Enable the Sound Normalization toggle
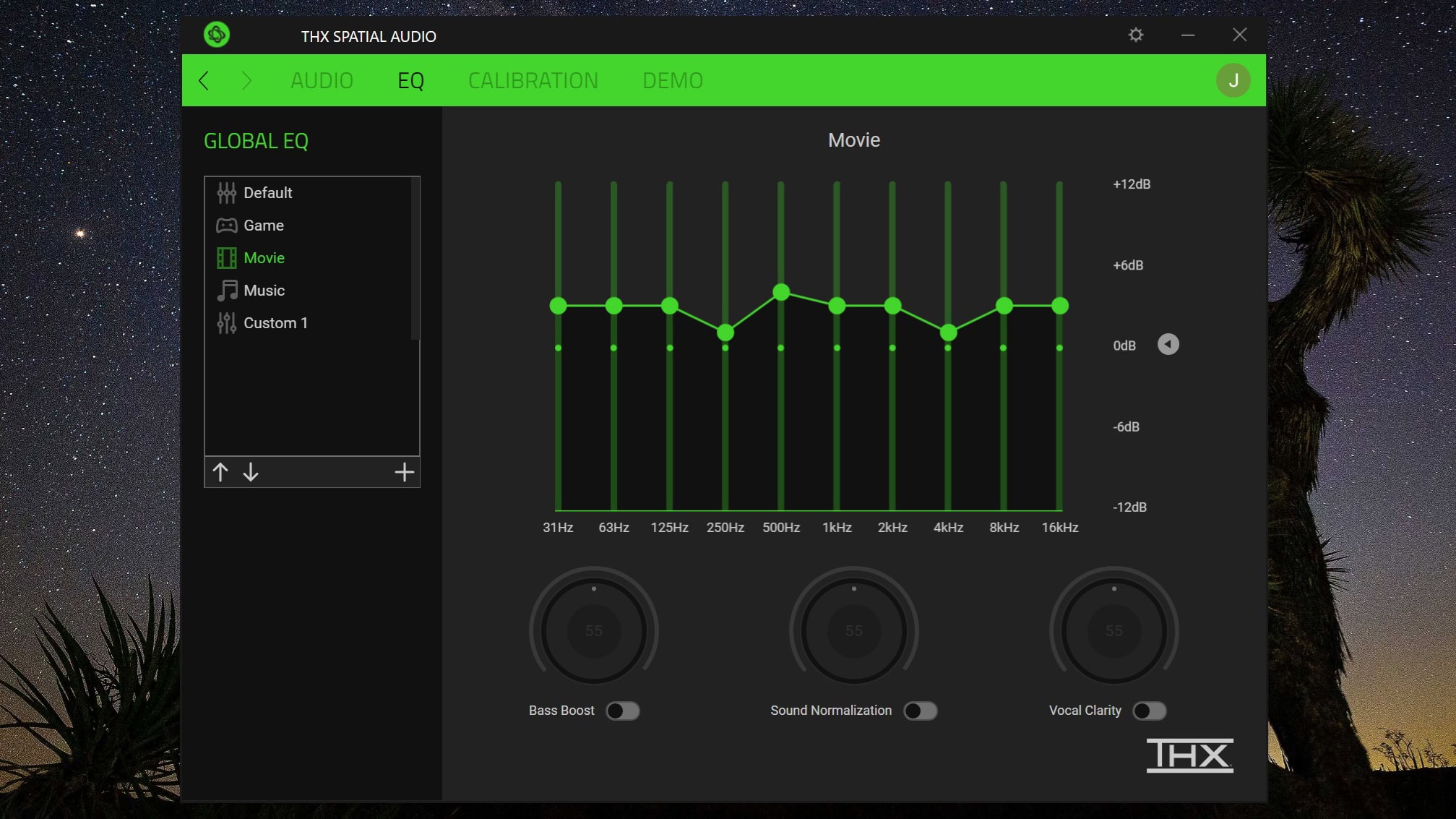Image resolution: width=1456 pixels, height=819 pixels. click(x=921, y=711)
